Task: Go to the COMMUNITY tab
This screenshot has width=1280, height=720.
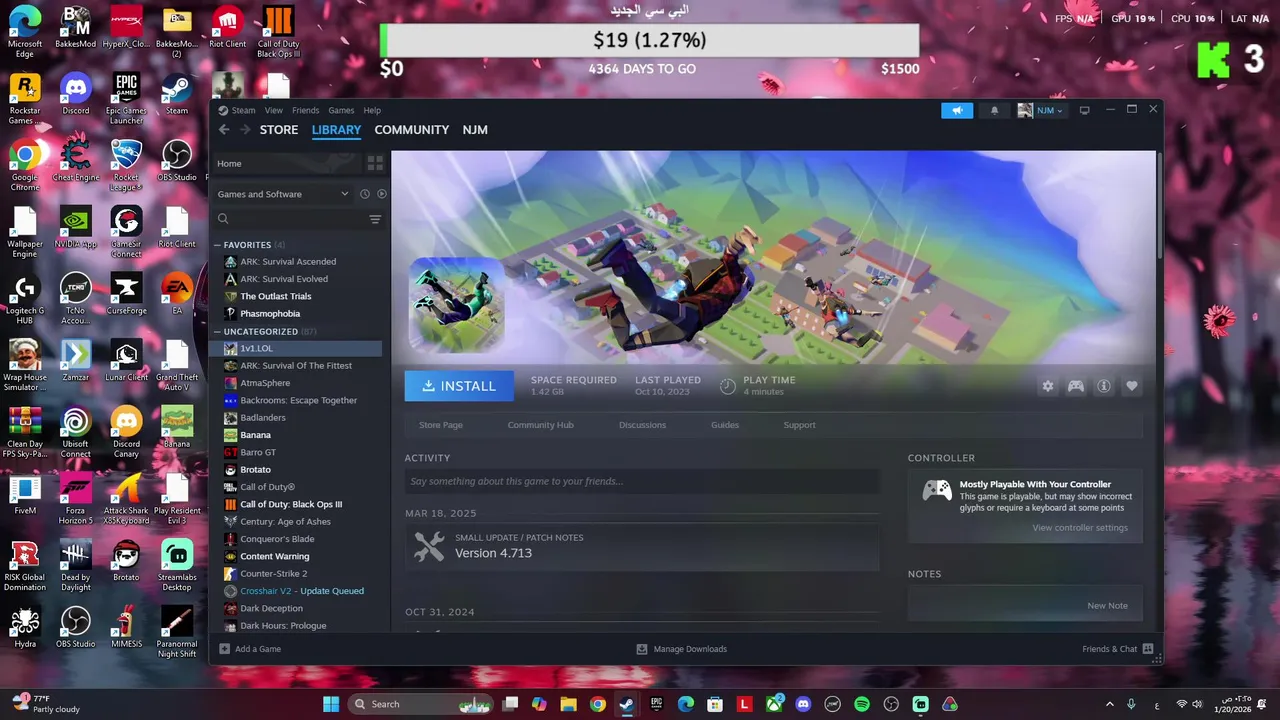Action: coord(411,130)
